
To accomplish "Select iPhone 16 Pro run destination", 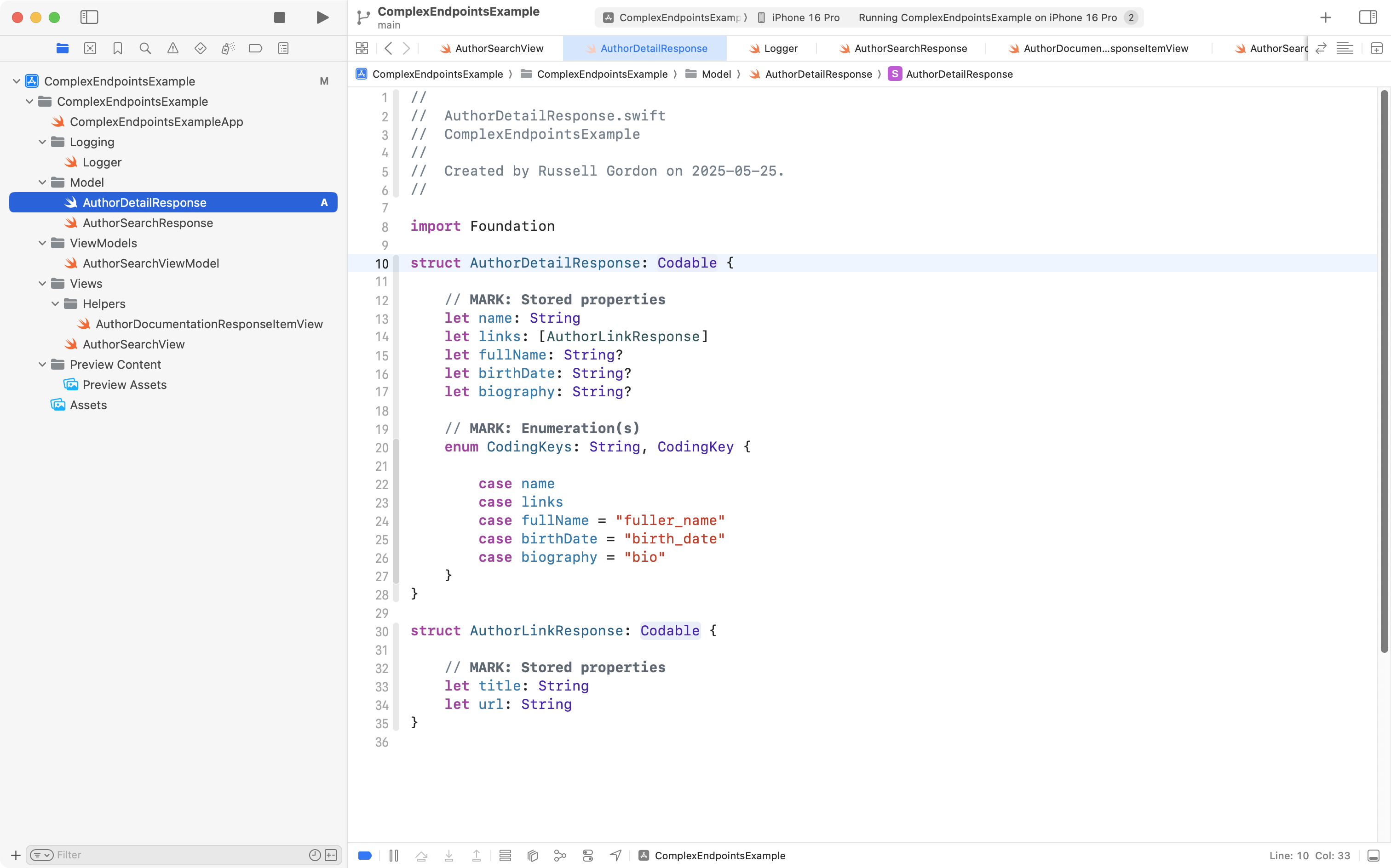I will click(x=805, y=17).
